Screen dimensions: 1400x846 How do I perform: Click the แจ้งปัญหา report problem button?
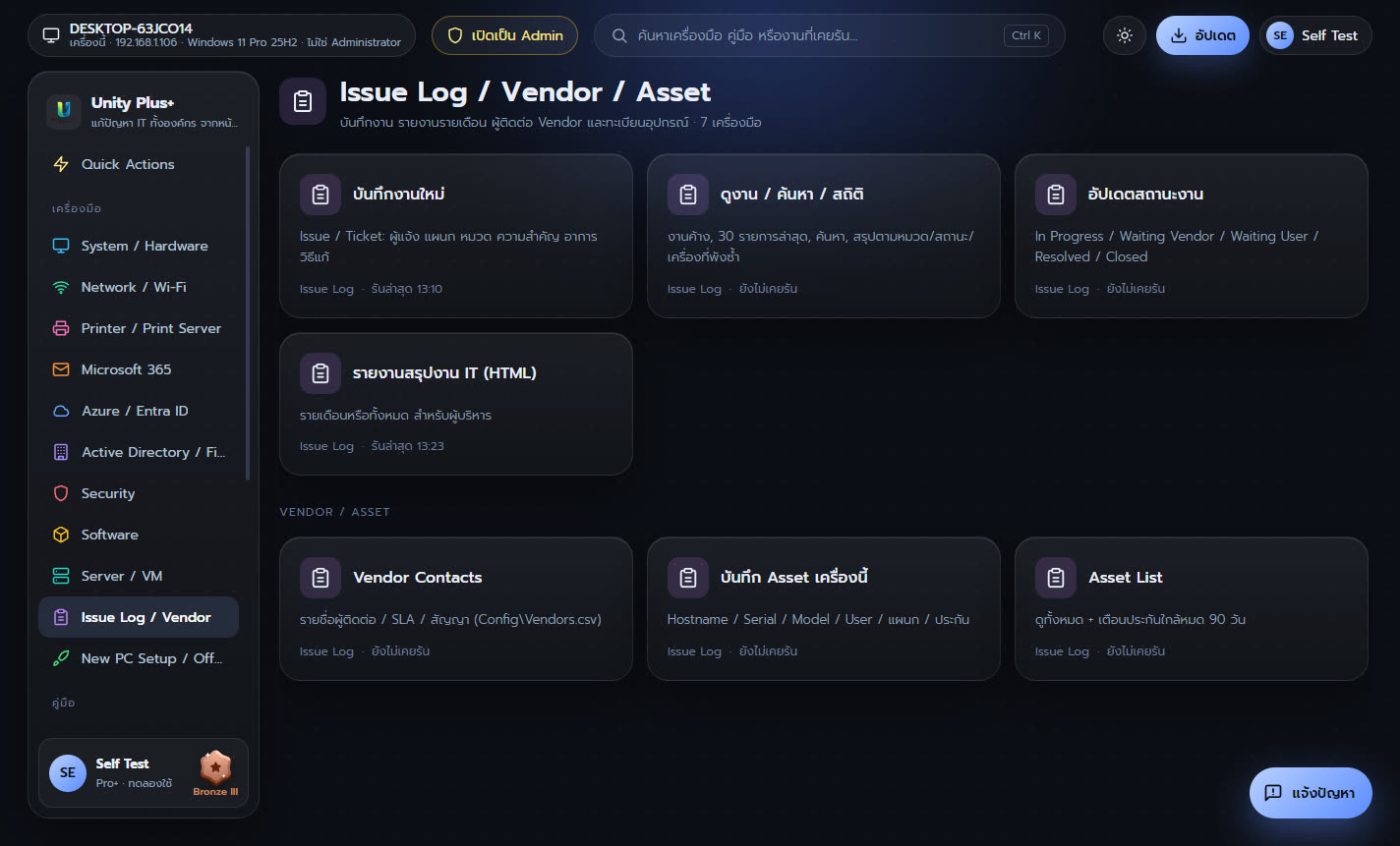pos(1311,793)
